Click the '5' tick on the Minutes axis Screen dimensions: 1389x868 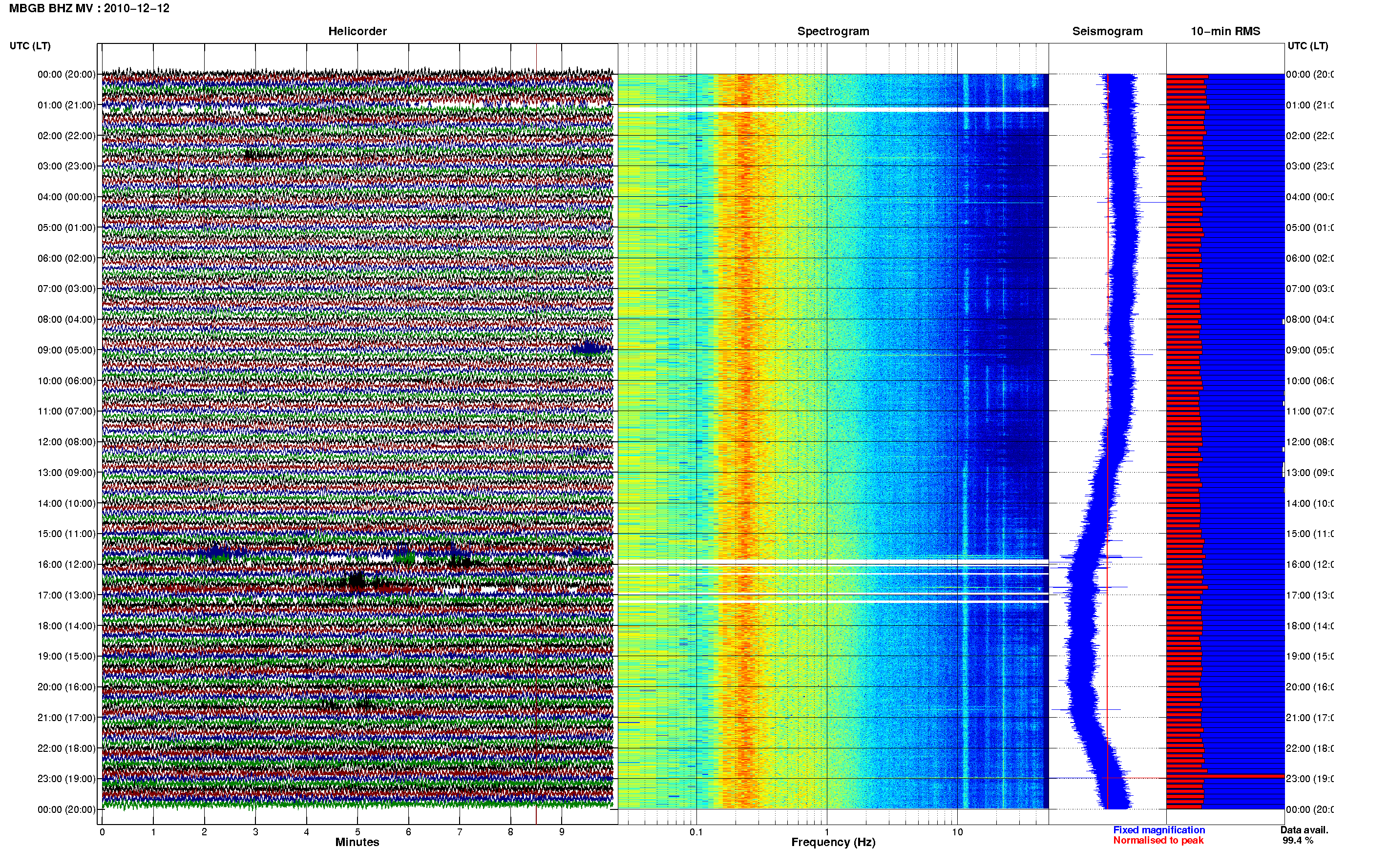pos(357,832)
